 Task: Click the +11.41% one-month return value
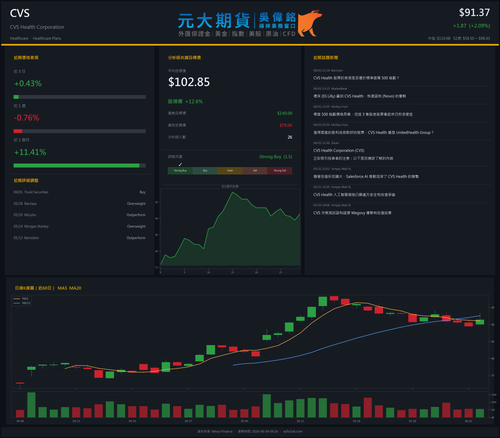pos(30,152)
